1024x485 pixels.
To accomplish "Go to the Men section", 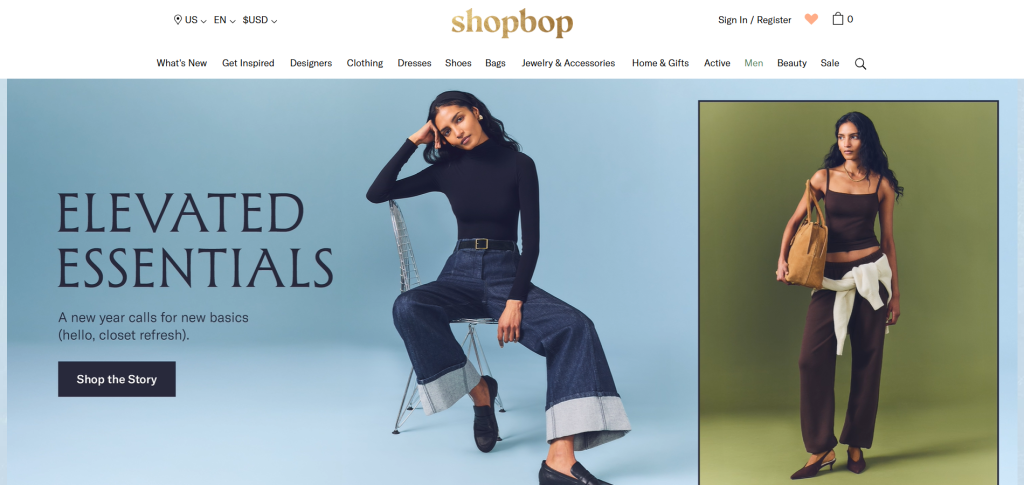I will (754, 63).
